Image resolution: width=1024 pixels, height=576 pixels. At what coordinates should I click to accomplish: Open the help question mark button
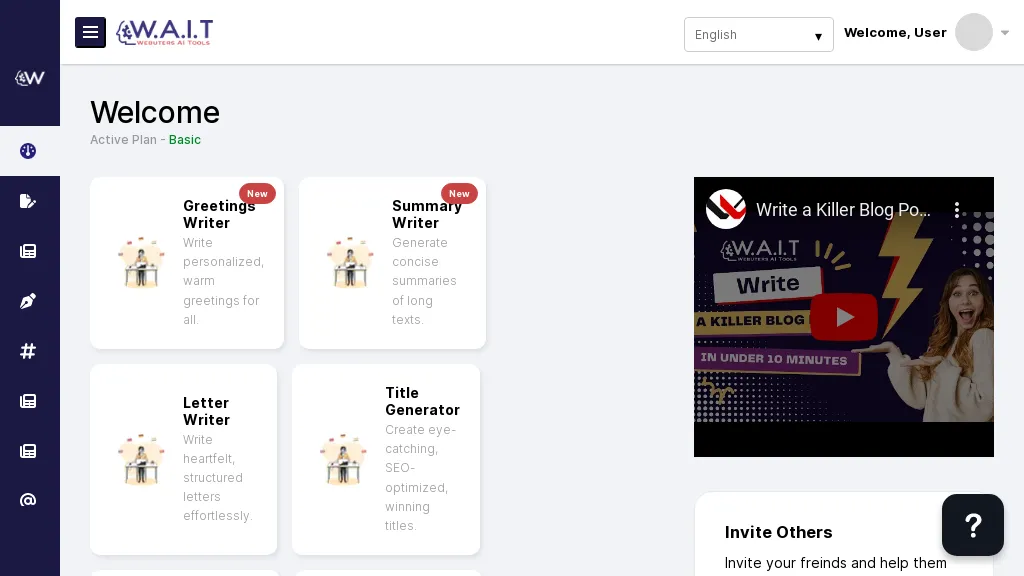coord(972,525)
